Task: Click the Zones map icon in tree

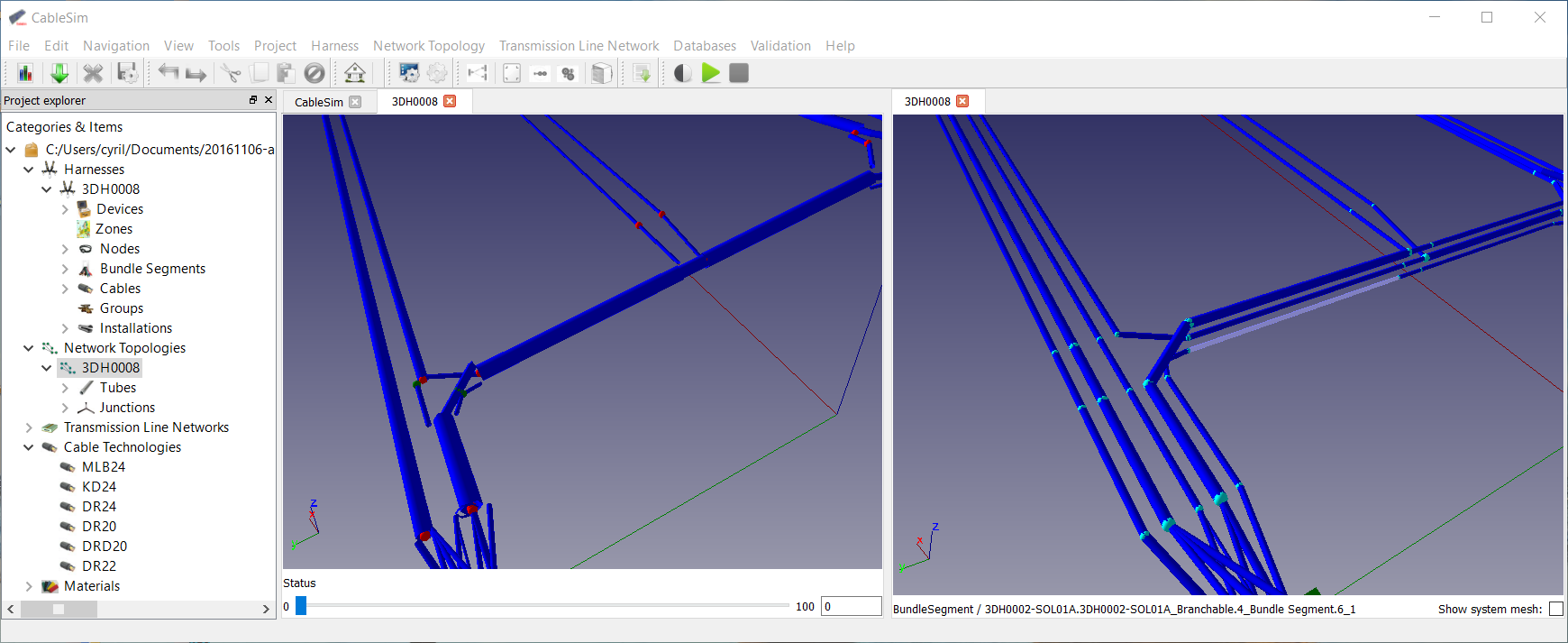Action: point(84,229)
